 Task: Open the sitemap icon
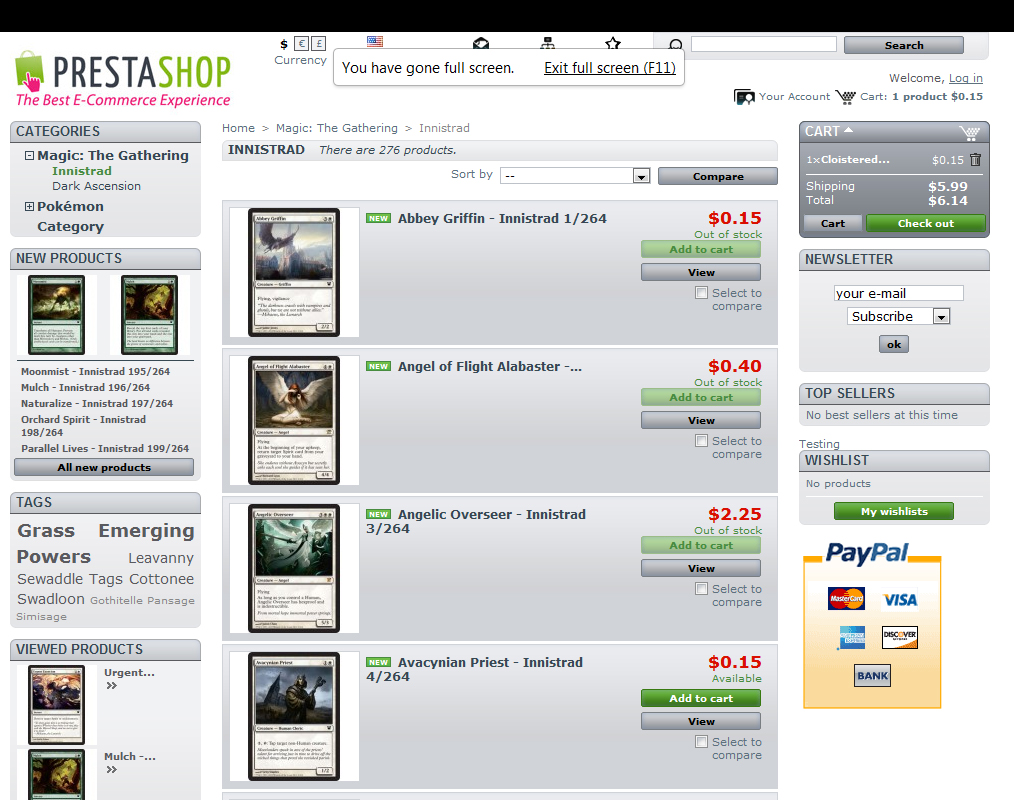548,43
